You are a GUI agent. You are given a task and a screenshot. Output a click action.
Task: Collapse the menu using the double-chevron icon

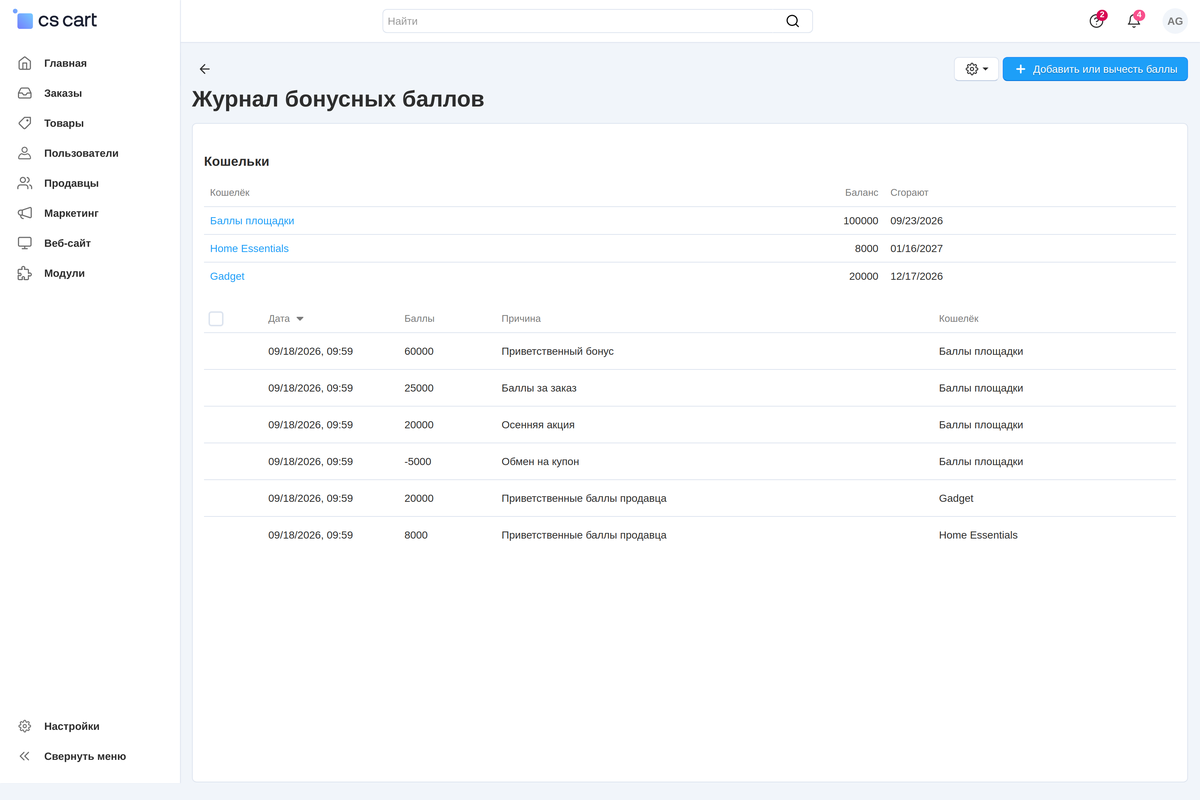[x=25, y=756]
